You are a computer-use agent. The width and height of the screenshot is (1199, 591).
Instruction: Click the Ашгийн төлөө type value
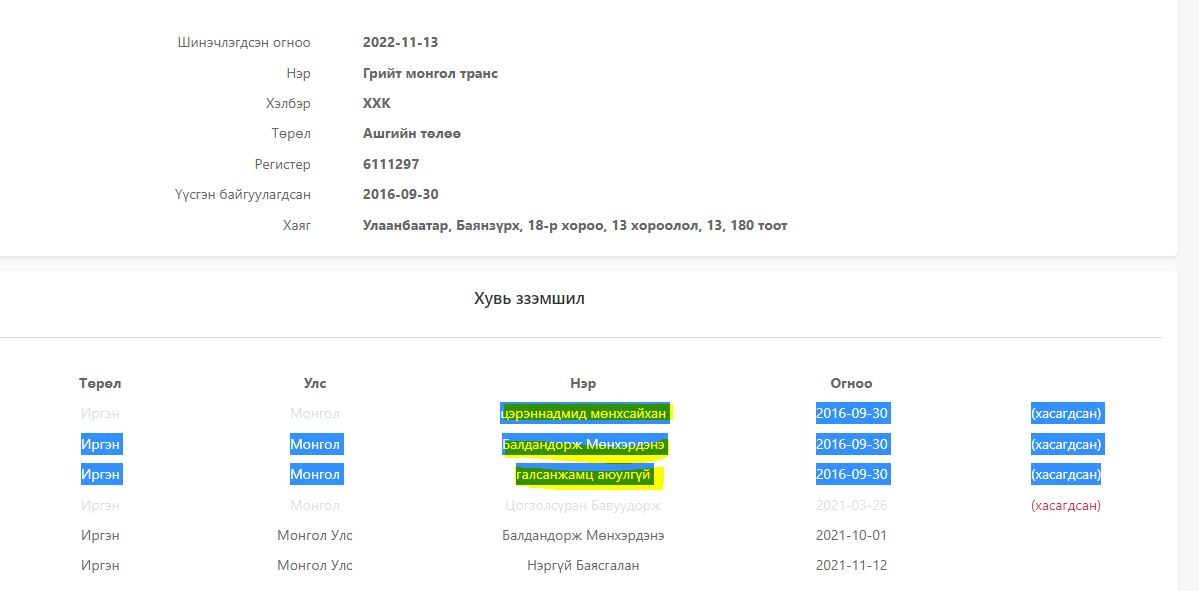[412, 133]
